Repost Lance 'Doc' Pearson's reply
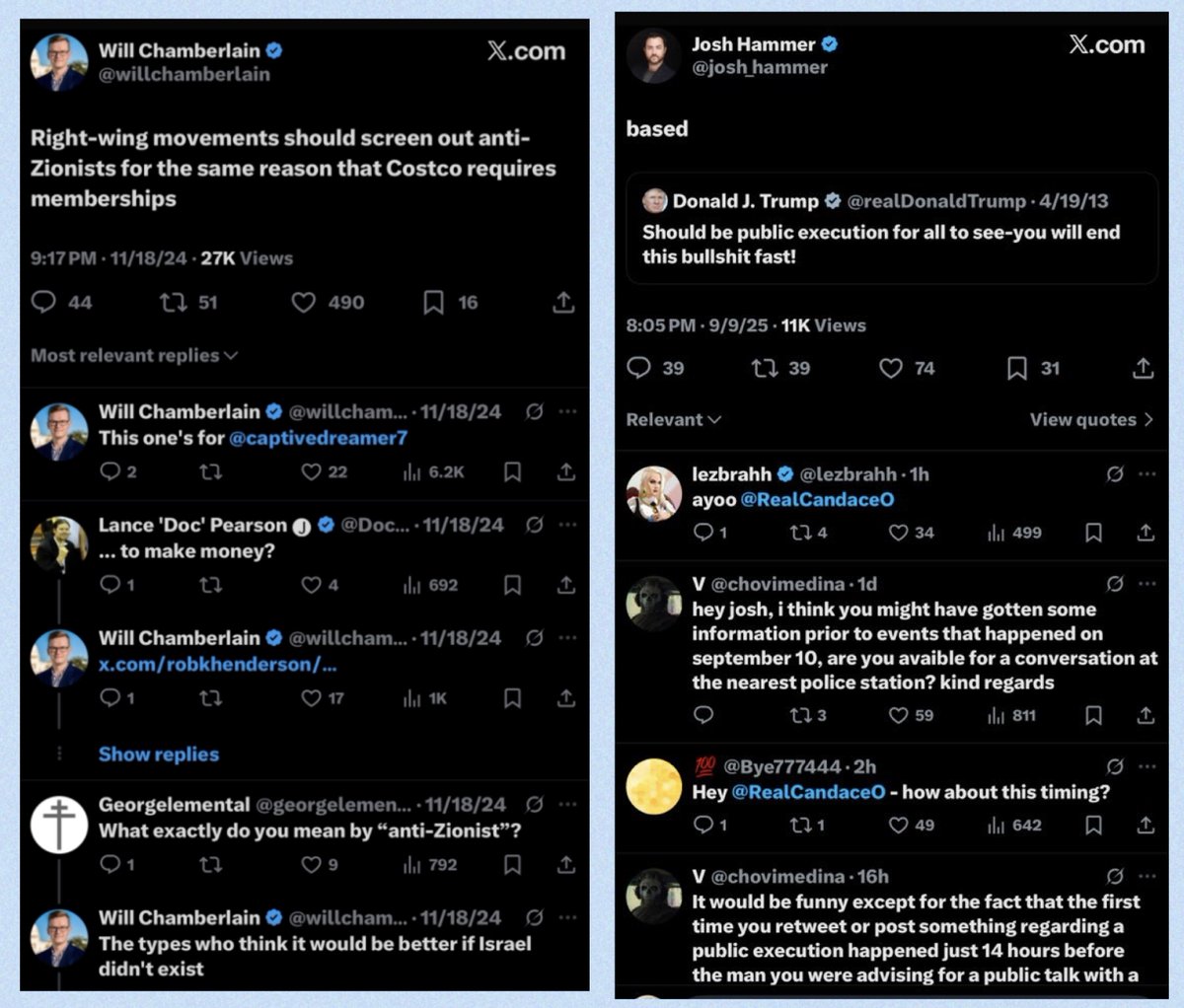Image resolution: width=1184 pixels, height=1008 pixels. [210, 585]
